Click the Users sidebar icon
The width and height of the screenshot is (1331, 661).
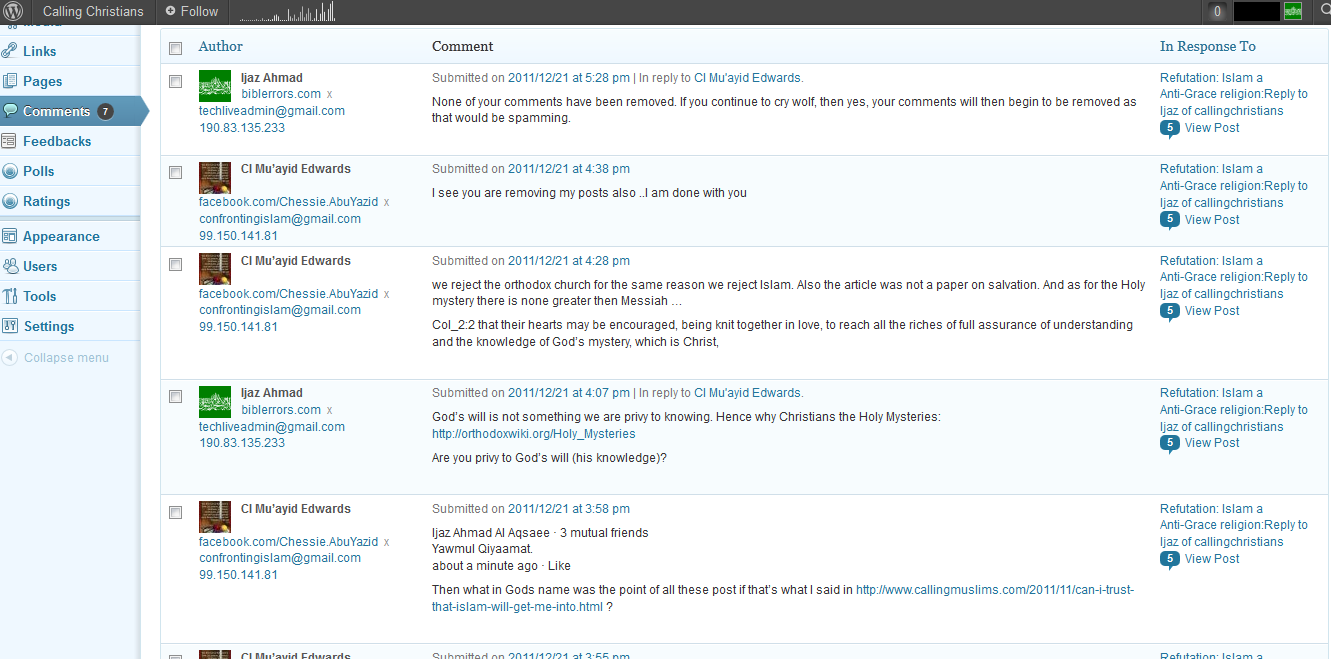click(x=10, y=266)
